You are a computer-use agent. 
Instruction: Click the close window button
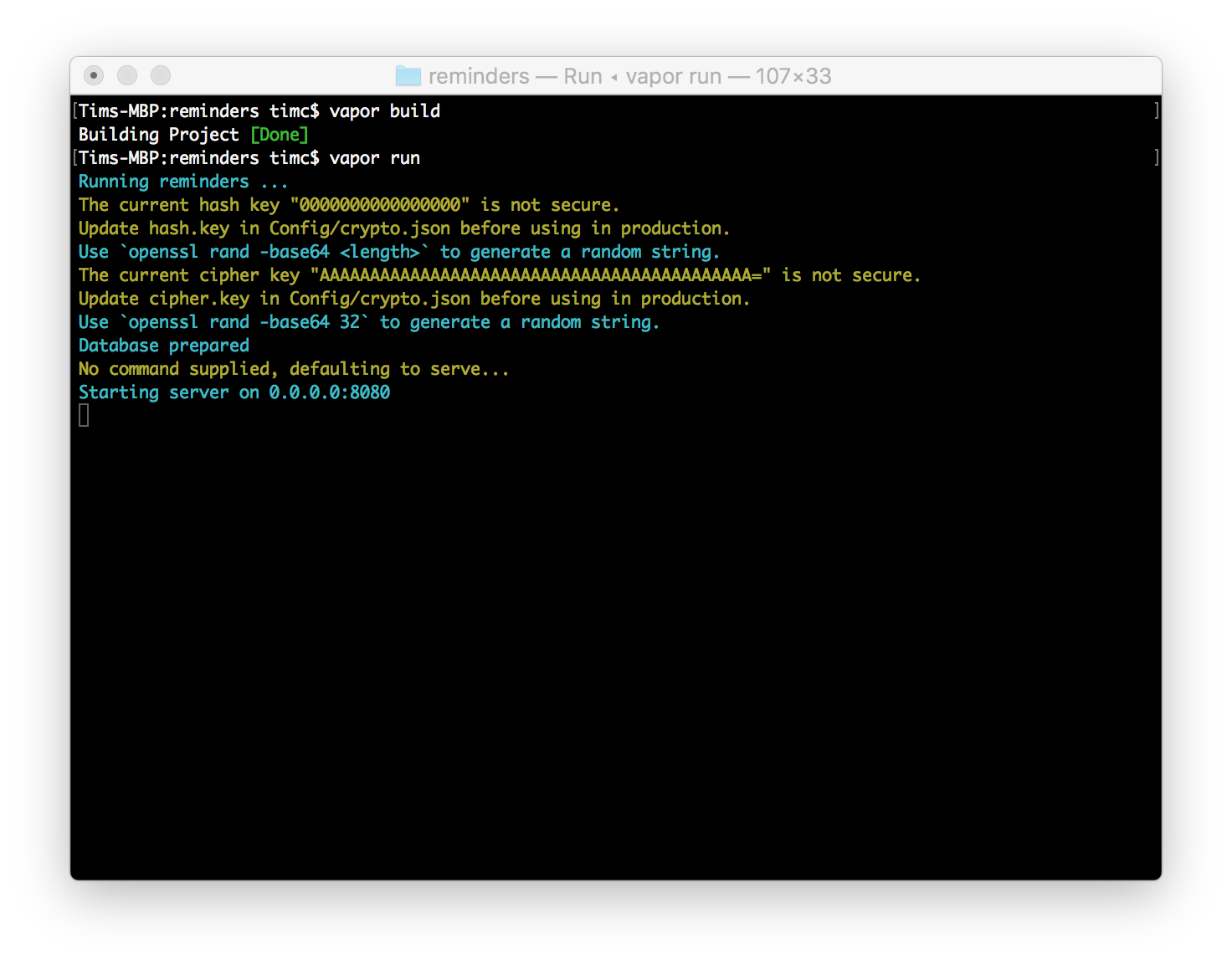point(94,75)
